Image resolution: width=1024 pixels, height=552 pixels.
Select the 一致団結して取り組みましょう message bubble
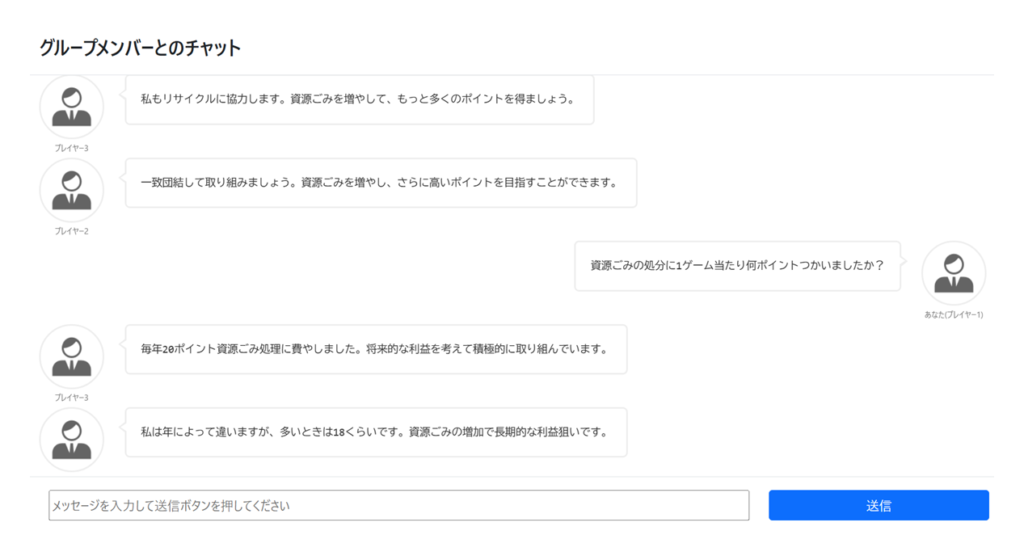(x=380, y=183)
